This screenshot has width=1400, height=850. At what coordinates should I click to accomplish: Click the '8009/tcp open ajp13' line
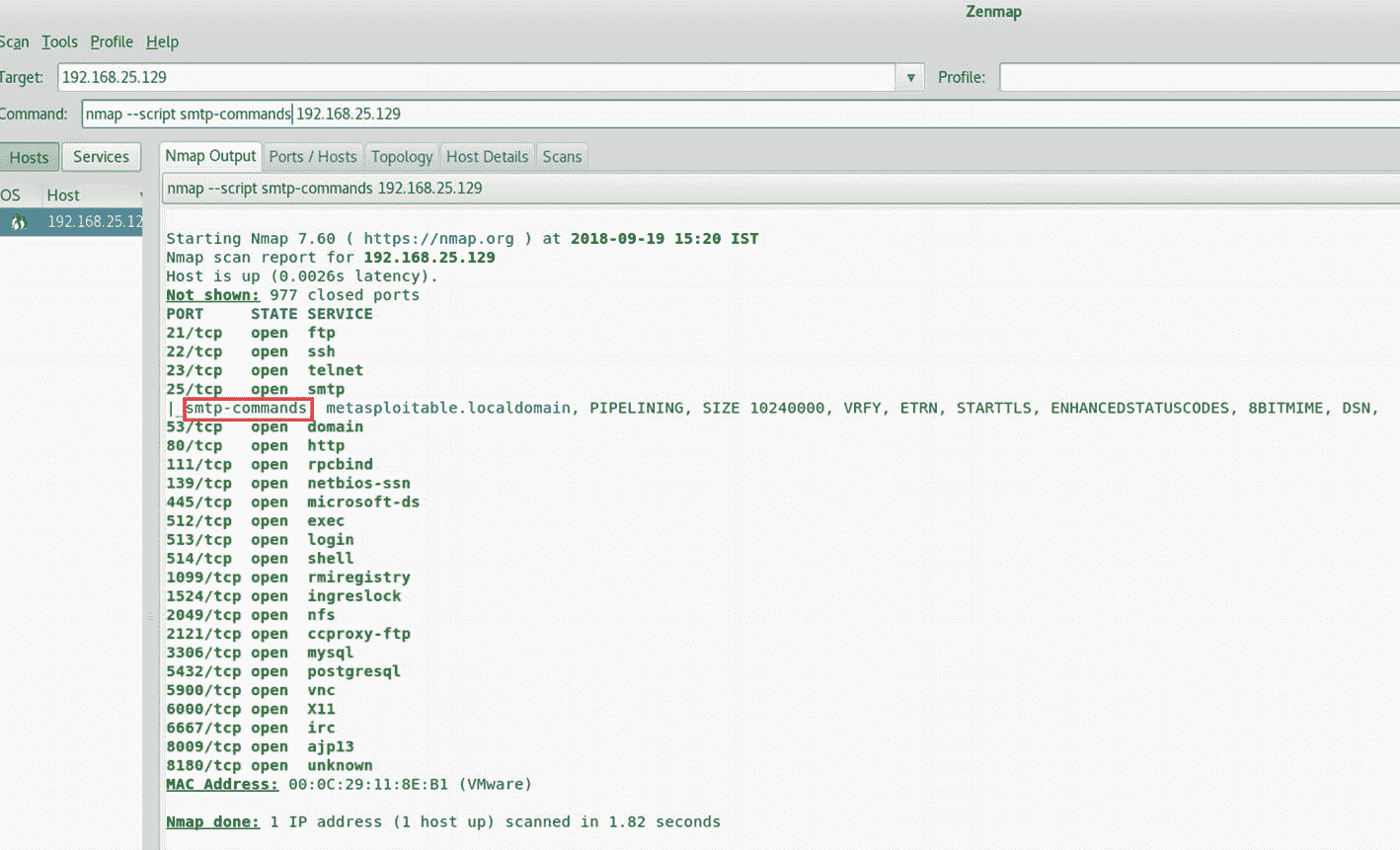pos(260,745)
